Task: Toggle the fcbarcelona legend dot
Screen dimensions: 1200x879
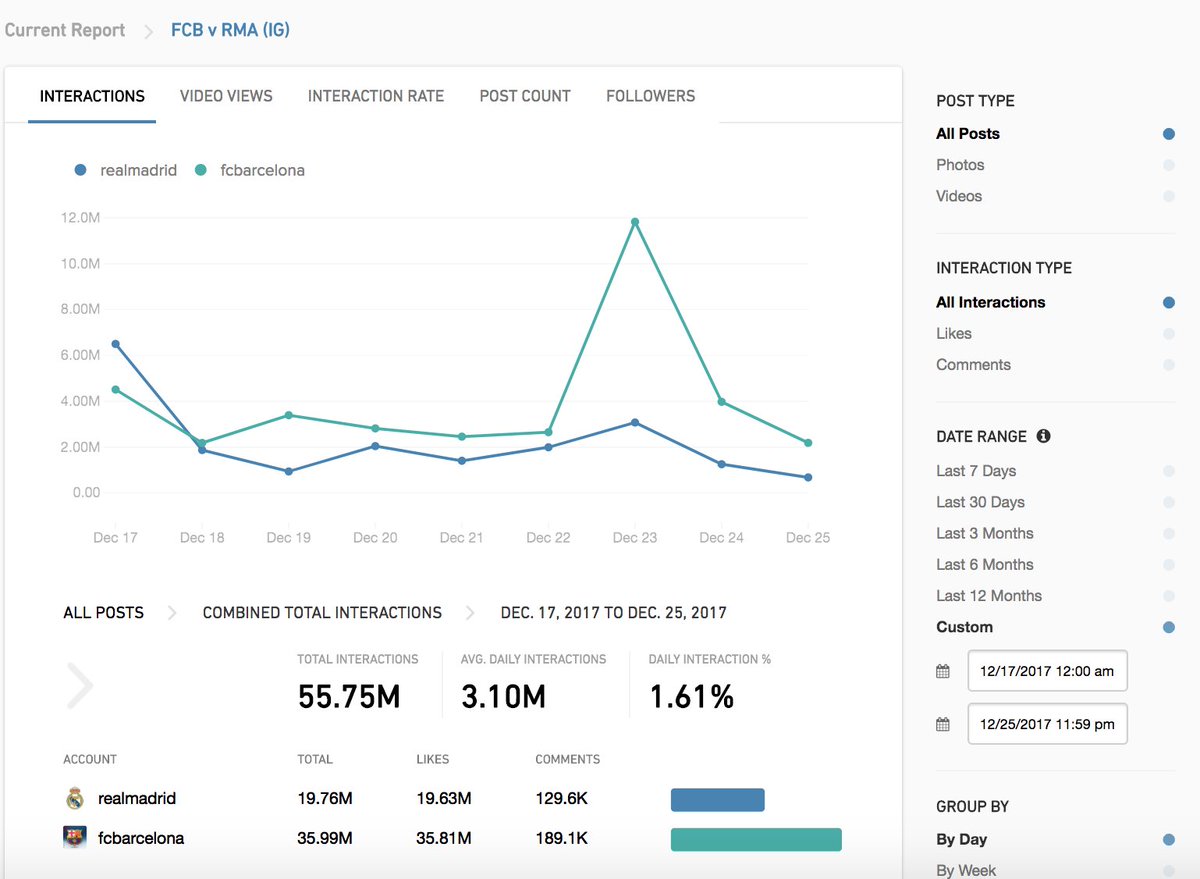Action: tap(201, 171)
